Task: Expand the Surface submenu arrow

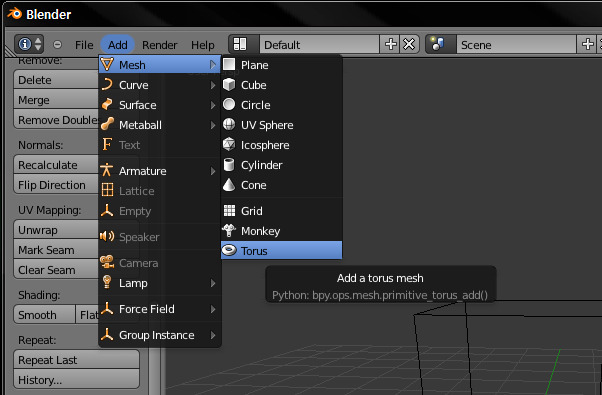Action: 213,105
